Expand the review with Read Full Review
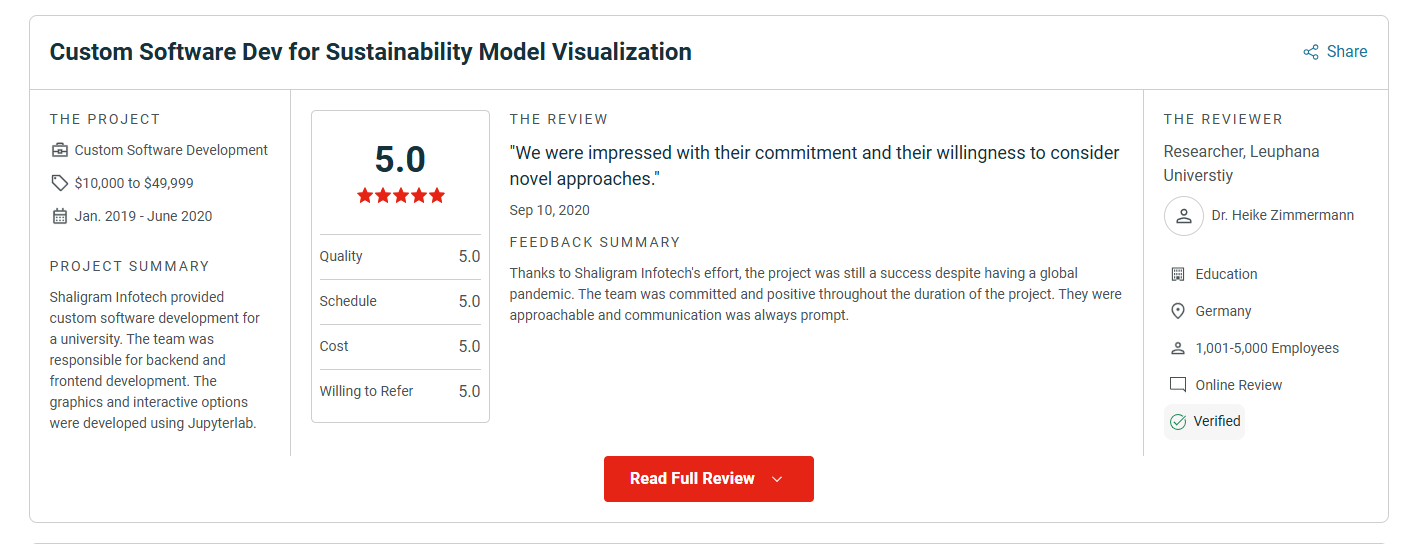The image size is (1403, 544). tap(692, 479)
